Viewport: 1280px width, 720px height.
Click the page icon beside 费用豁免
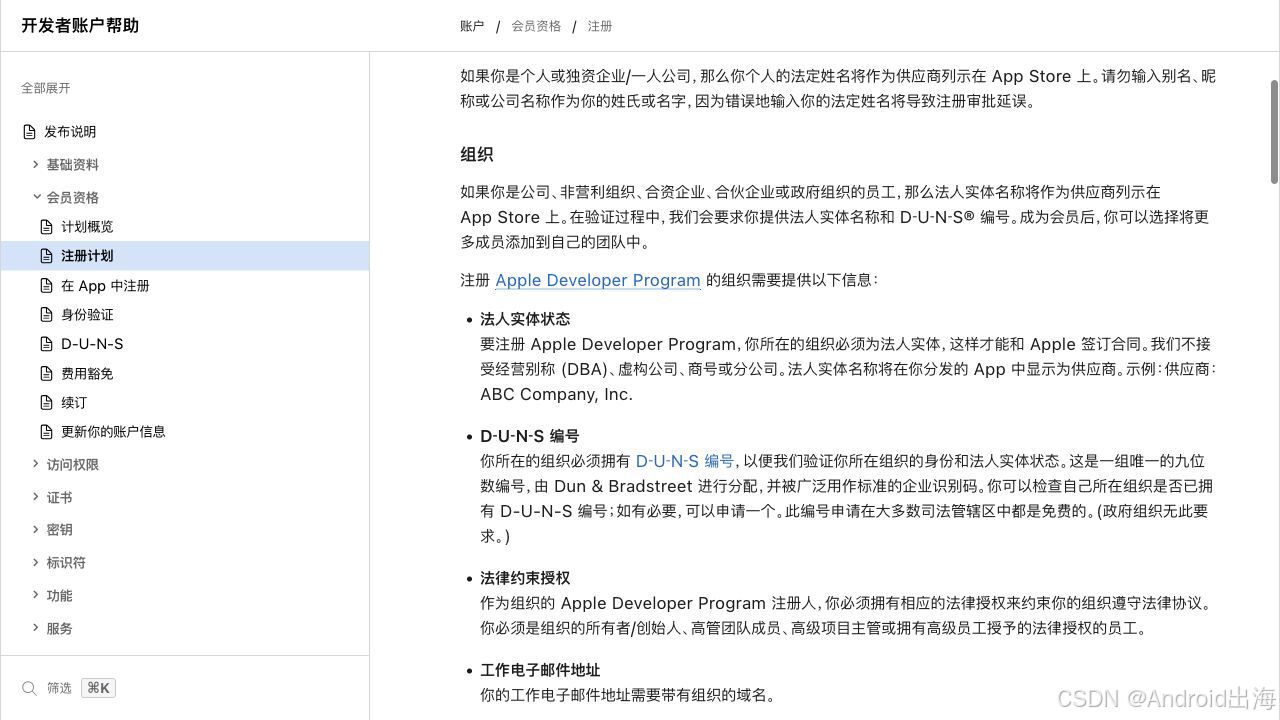point(46,374)
